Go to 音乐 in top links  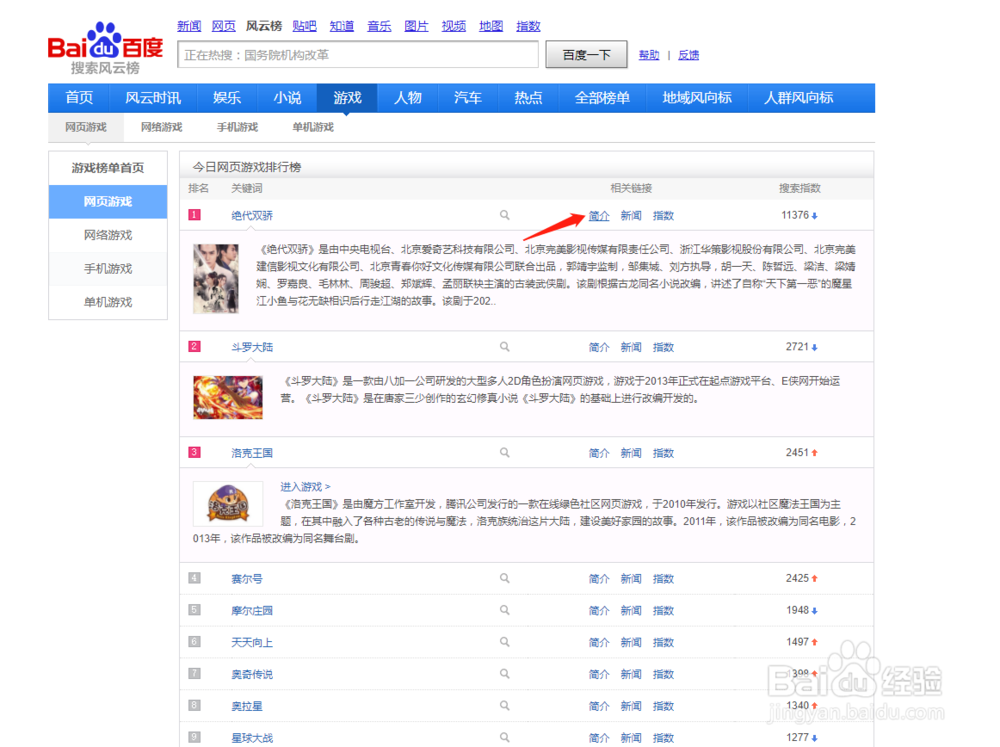point(379,26)
